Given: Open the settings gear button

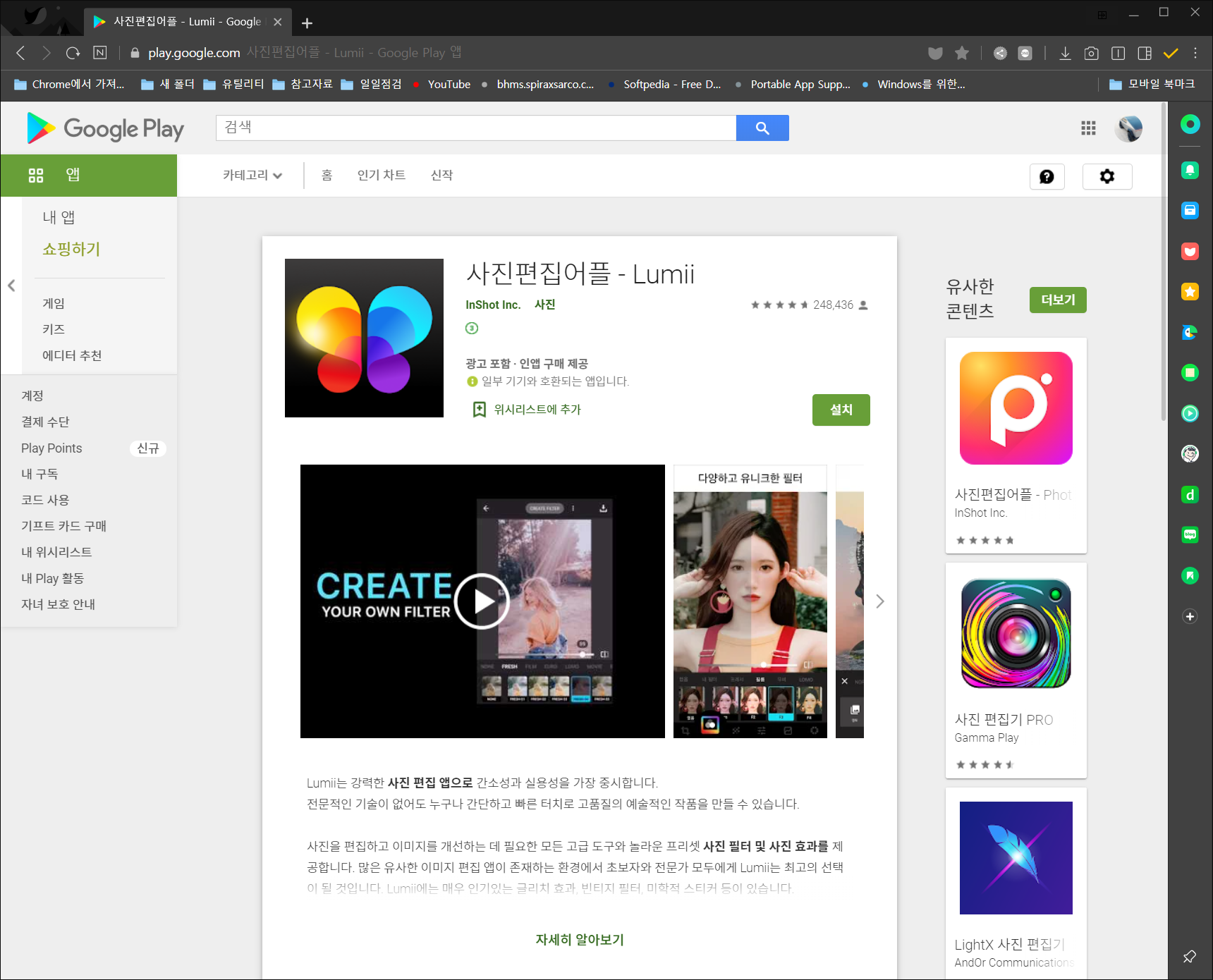Looking at the screenshot, I should tap(1107, 176).
